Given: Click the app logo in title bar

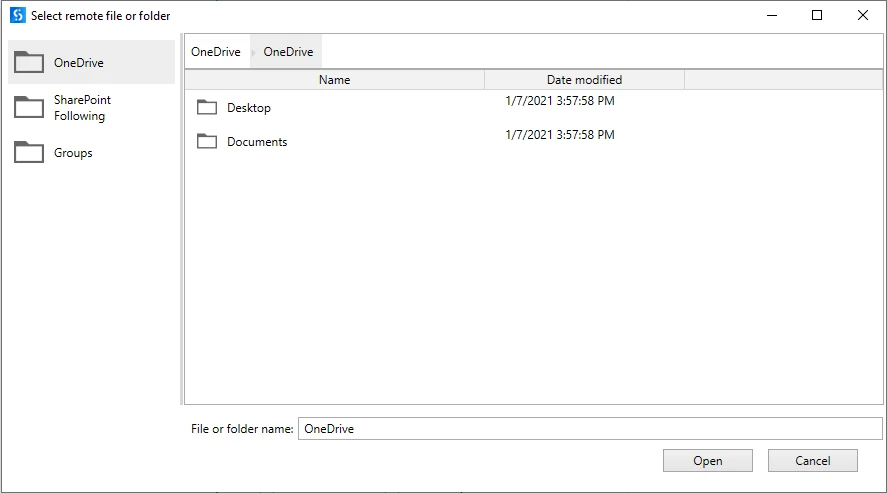Looking at the screenshot, I should [x=18, y=15].
